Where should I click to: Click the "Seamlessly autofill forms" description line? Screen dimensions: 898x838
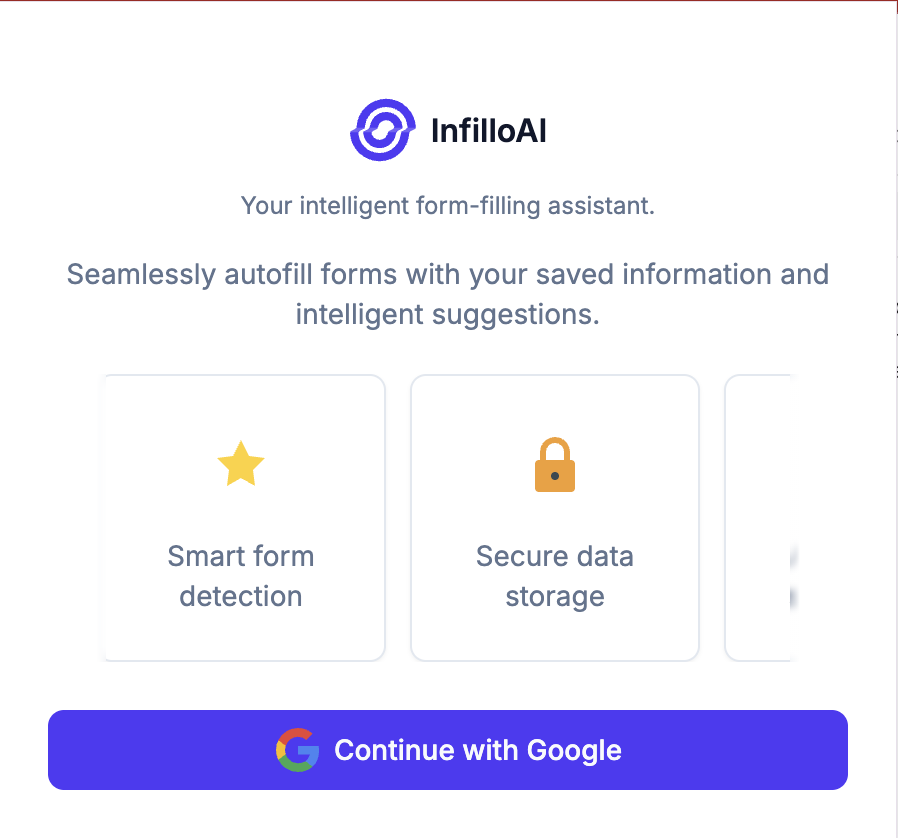tap(448, 274)
